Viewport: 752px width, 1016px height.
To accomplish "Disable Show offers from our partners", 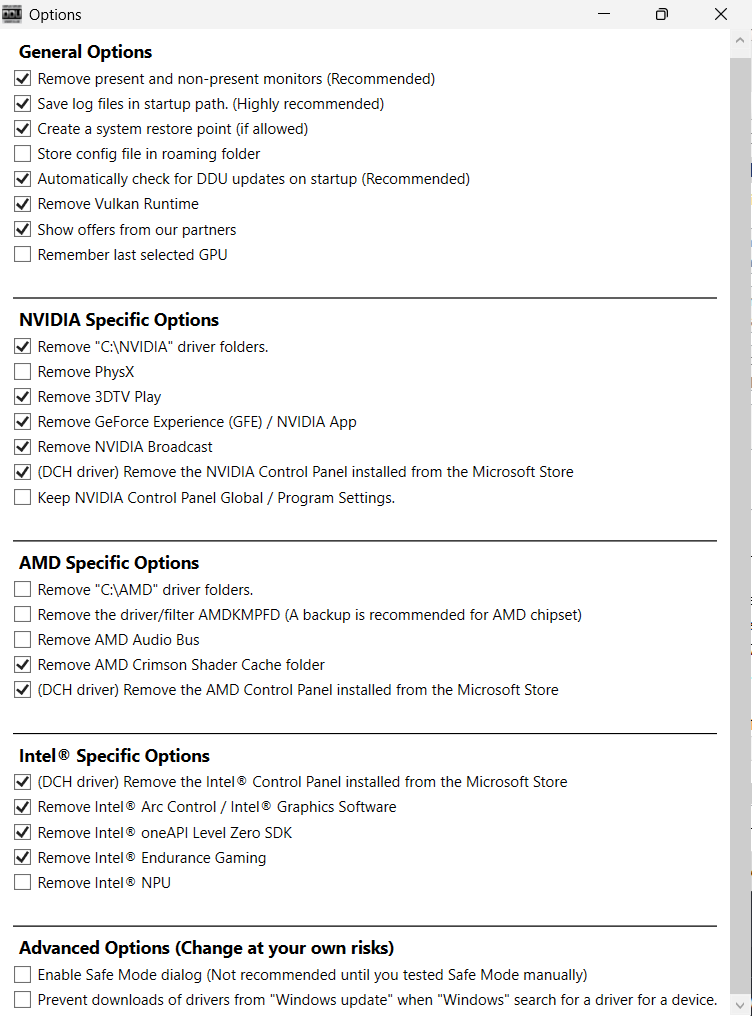I will coord(23,229).
